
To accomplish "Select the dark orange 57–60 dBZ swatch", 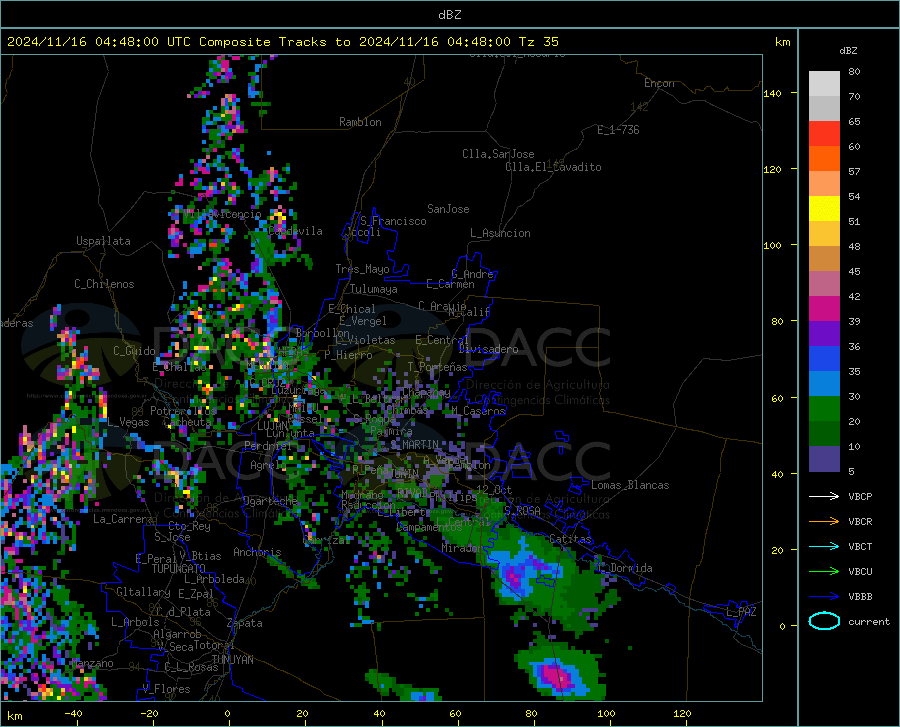I will pyautogui.click(x=824, y=159).
